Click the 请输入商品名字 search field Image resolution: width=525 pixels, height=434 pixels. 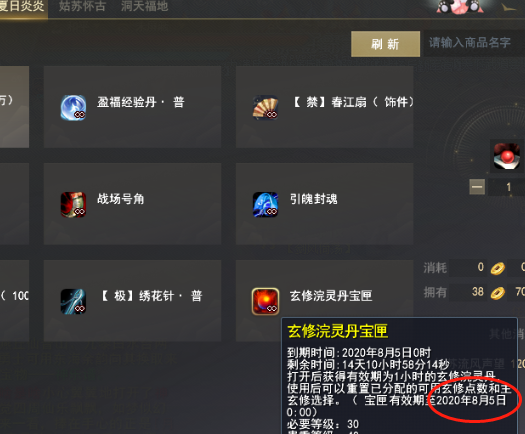point(474,44)
